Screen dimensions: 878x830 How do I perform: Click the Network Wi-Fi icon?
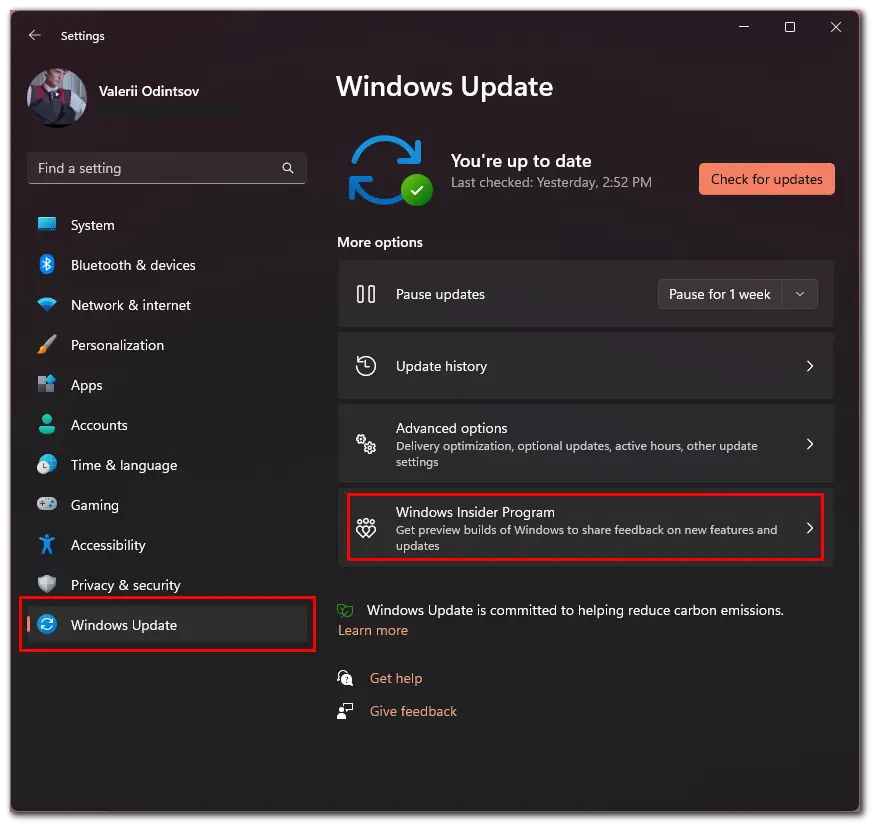click(47, 305)
